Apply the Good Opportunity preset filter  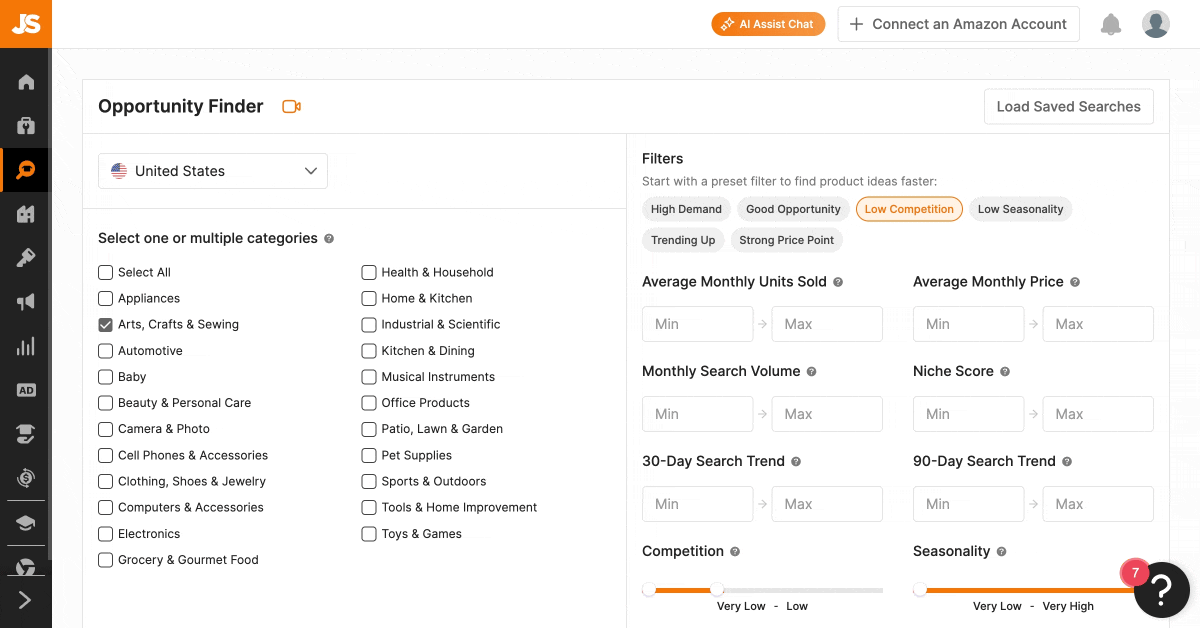click(x=793, y=209)
